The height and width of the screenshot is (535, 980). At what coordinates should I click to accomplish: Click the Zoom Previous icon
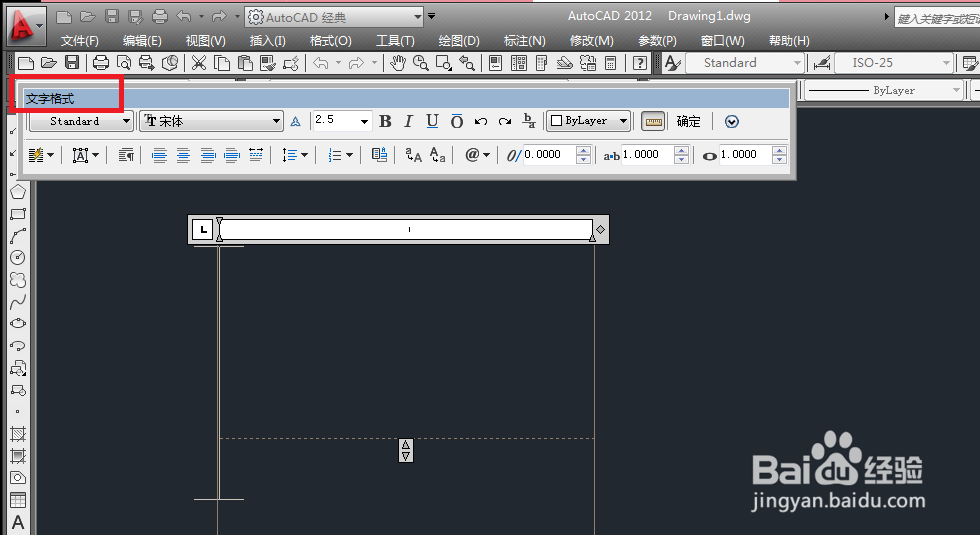coord(467,62)
